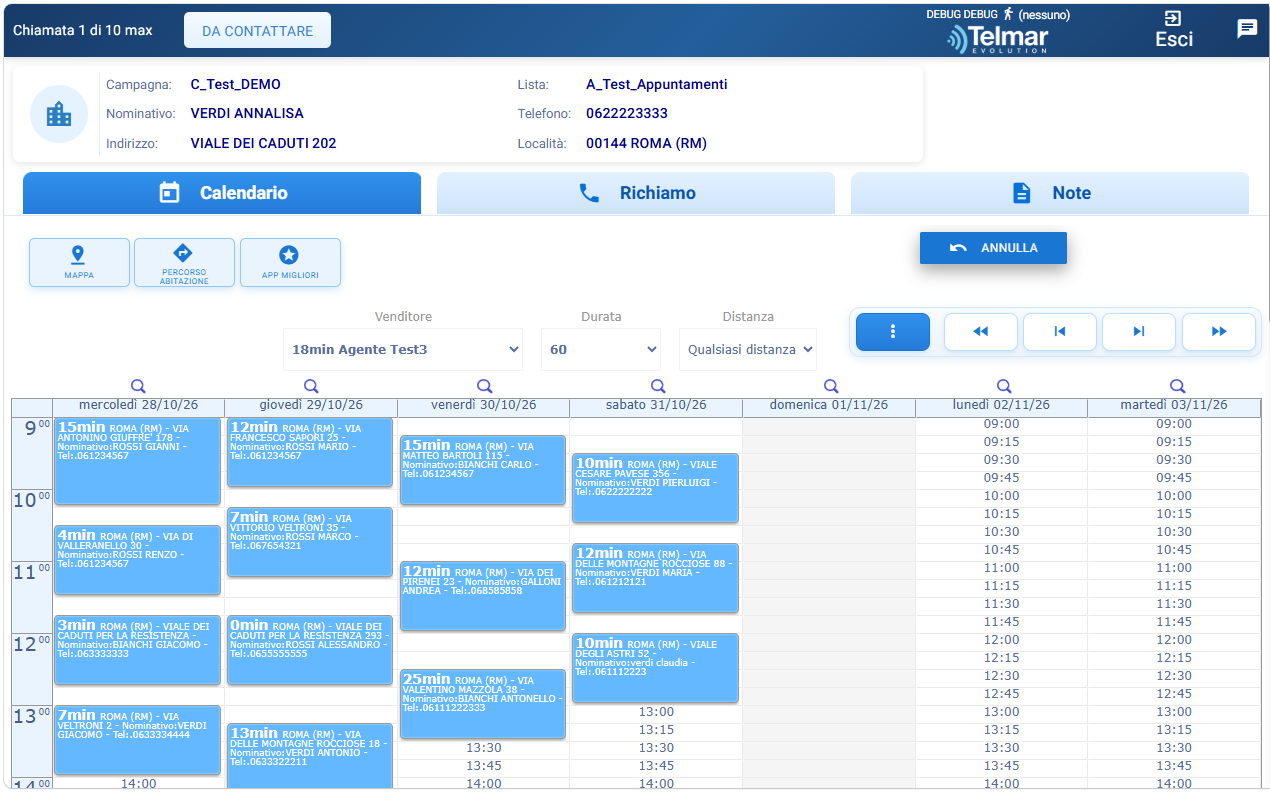Viewport: 1270px width, 792px height.
Task: Click the DA CONTATTARE button
Action: [257, 31]
